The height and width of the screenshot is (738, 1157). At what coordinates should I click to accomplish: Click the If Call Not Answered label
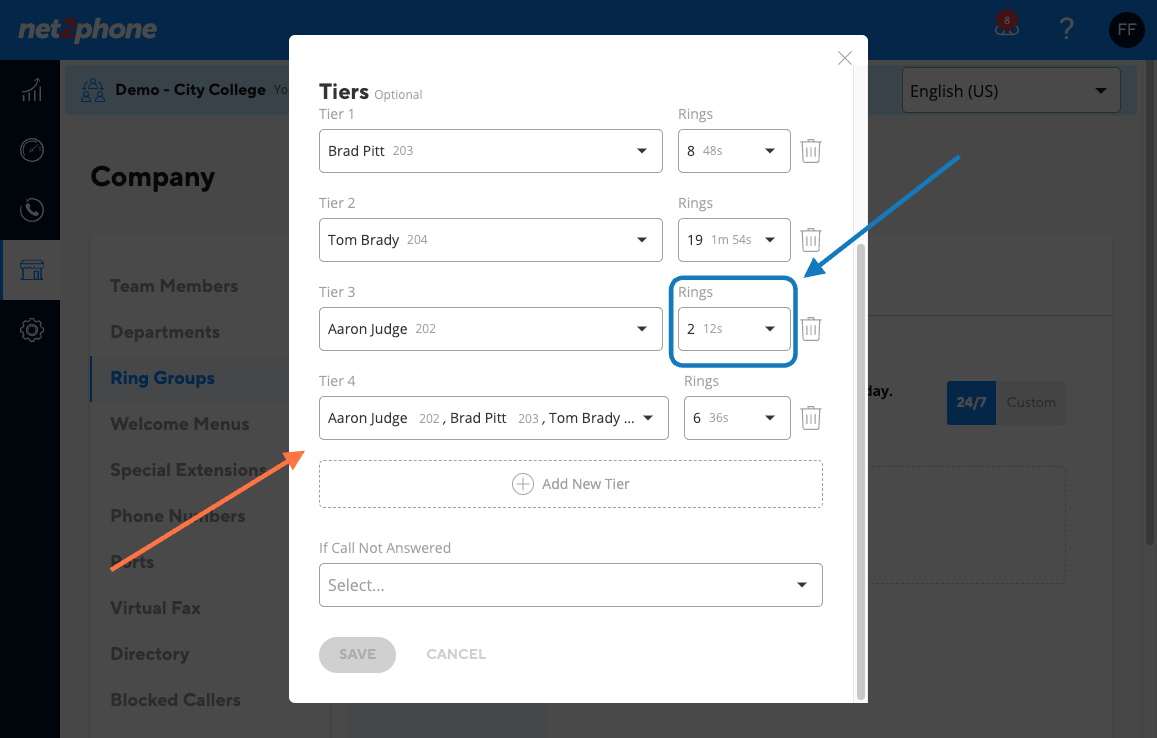pyautogui.click(x=384, y=548)
